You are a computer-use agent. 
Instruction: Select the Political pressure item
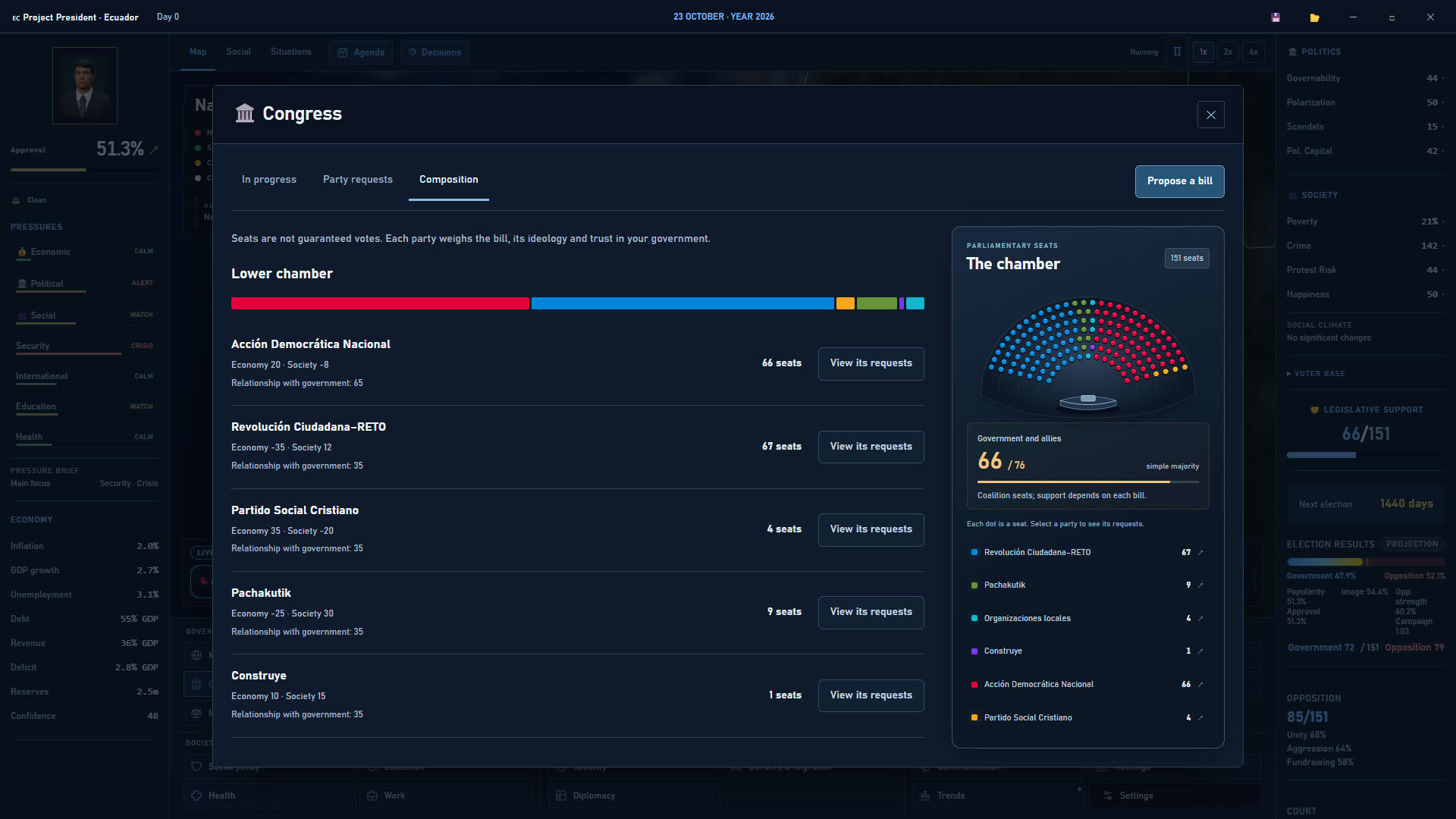click(84, 284)
